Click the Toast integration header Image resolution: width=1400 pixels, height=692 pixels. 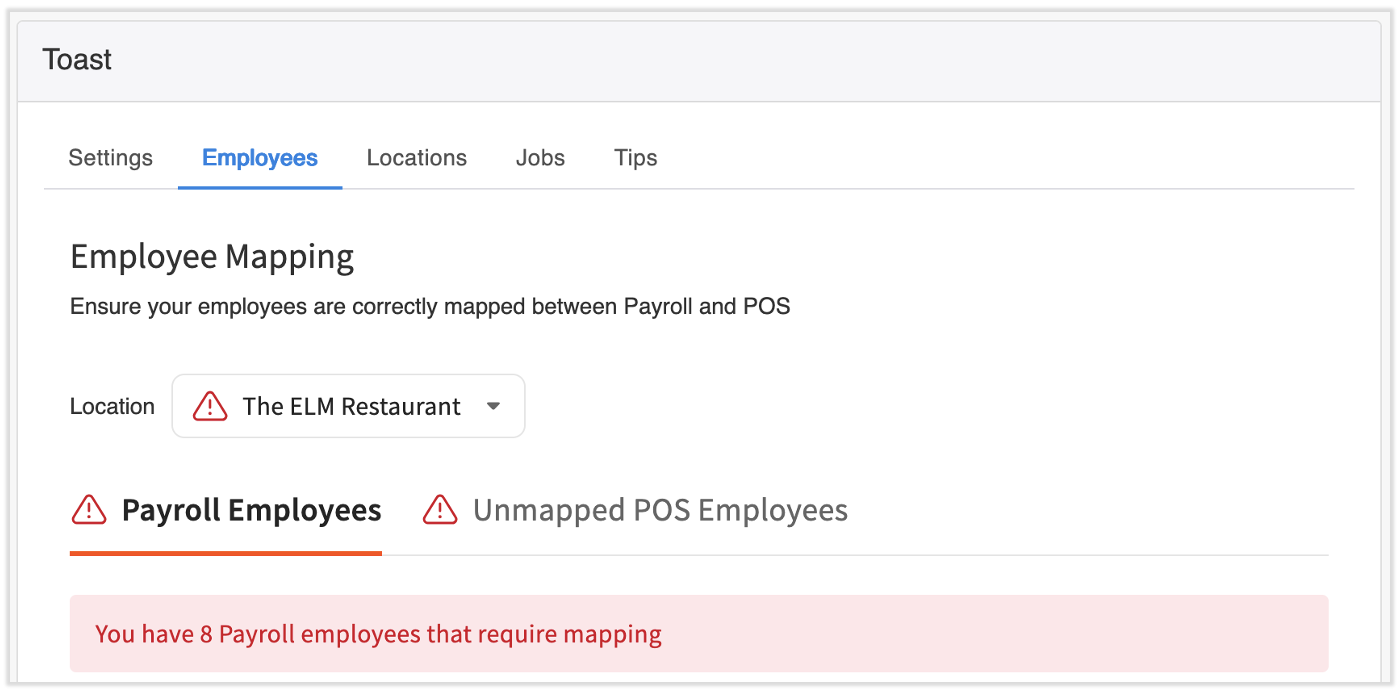coord(77,59)
